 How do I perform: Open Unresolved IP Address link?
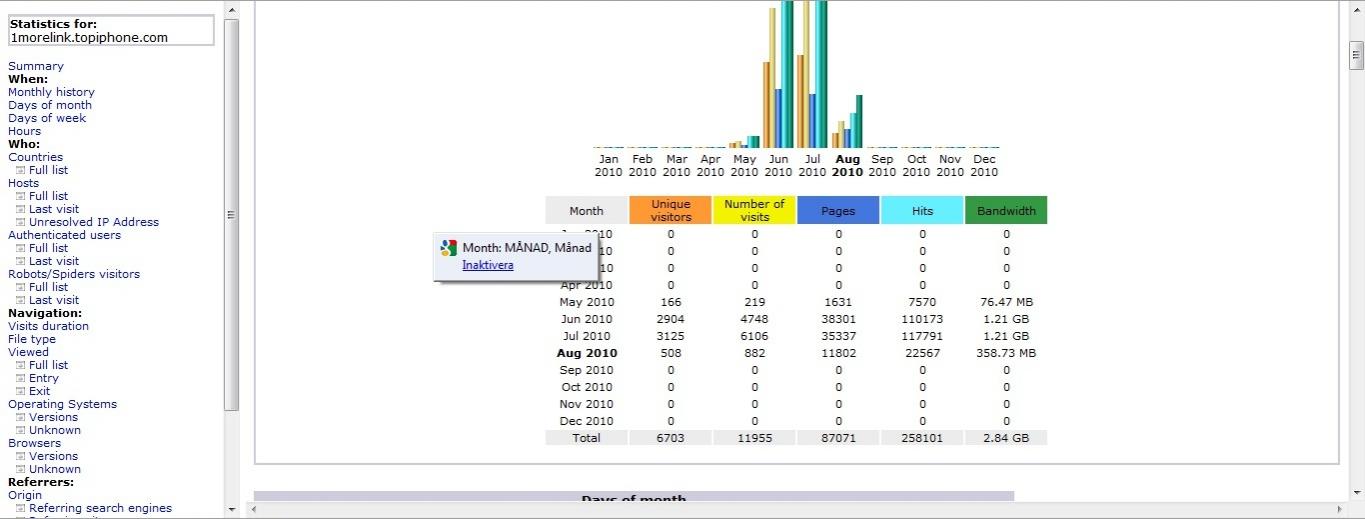[94, 222]
